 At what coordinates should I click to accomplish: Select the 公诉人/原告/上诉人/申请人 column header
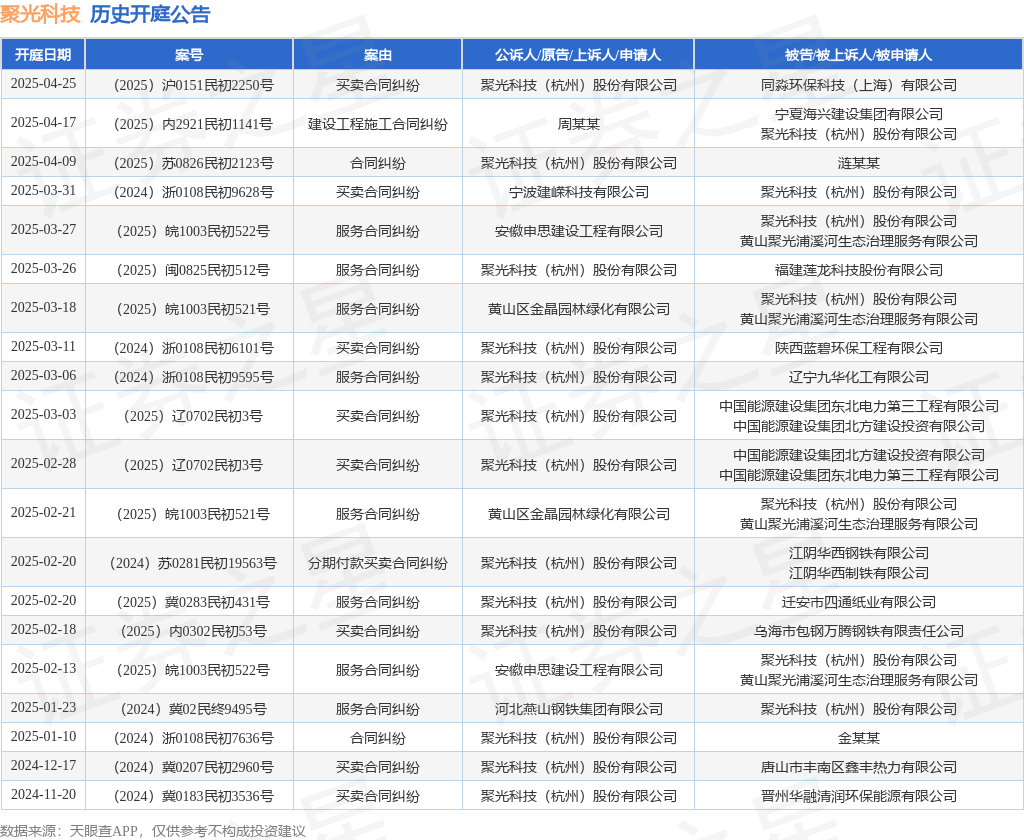point(578,55)
